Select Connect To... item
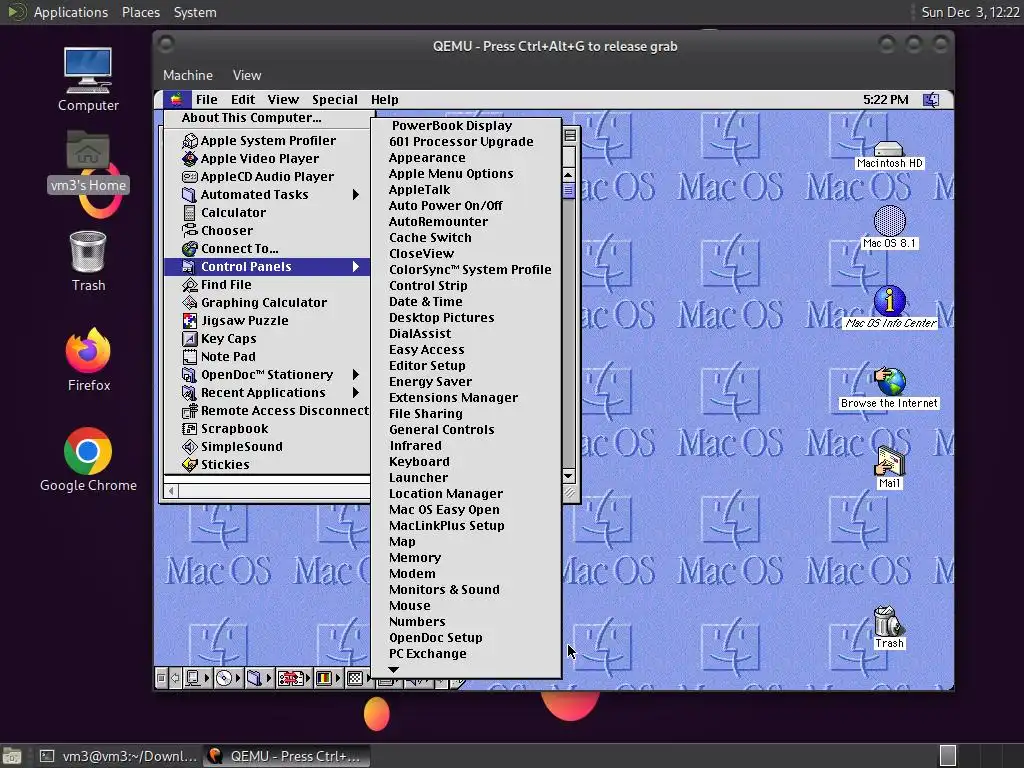 (x=267, y=248)
